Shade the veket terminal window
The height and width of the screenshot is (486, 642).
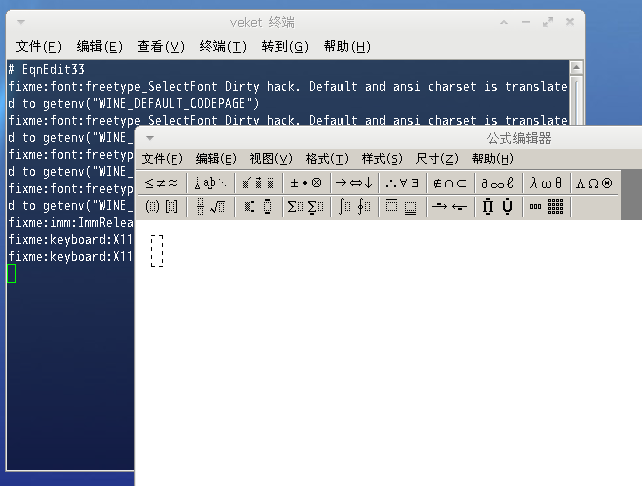pyautogui.click(x=504, y=22)
